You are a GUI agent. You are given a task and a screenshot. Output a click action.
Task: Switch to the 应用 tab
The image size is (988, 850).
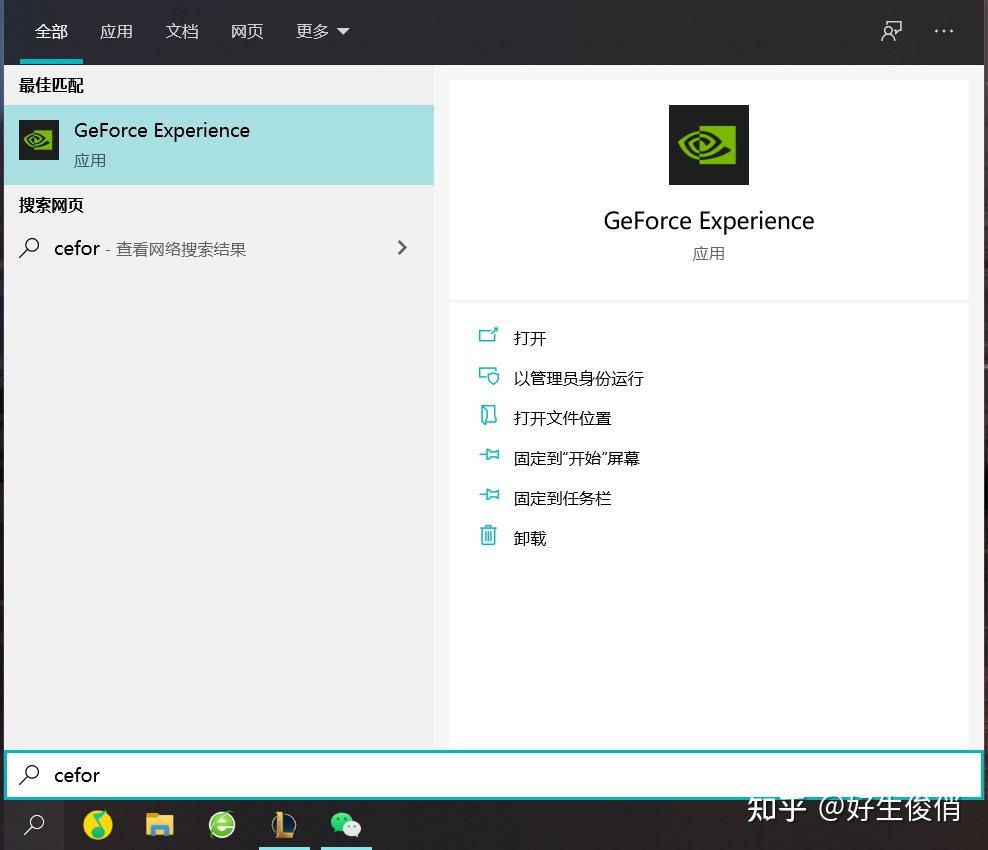pyautogui.click(x=116, y=31)
